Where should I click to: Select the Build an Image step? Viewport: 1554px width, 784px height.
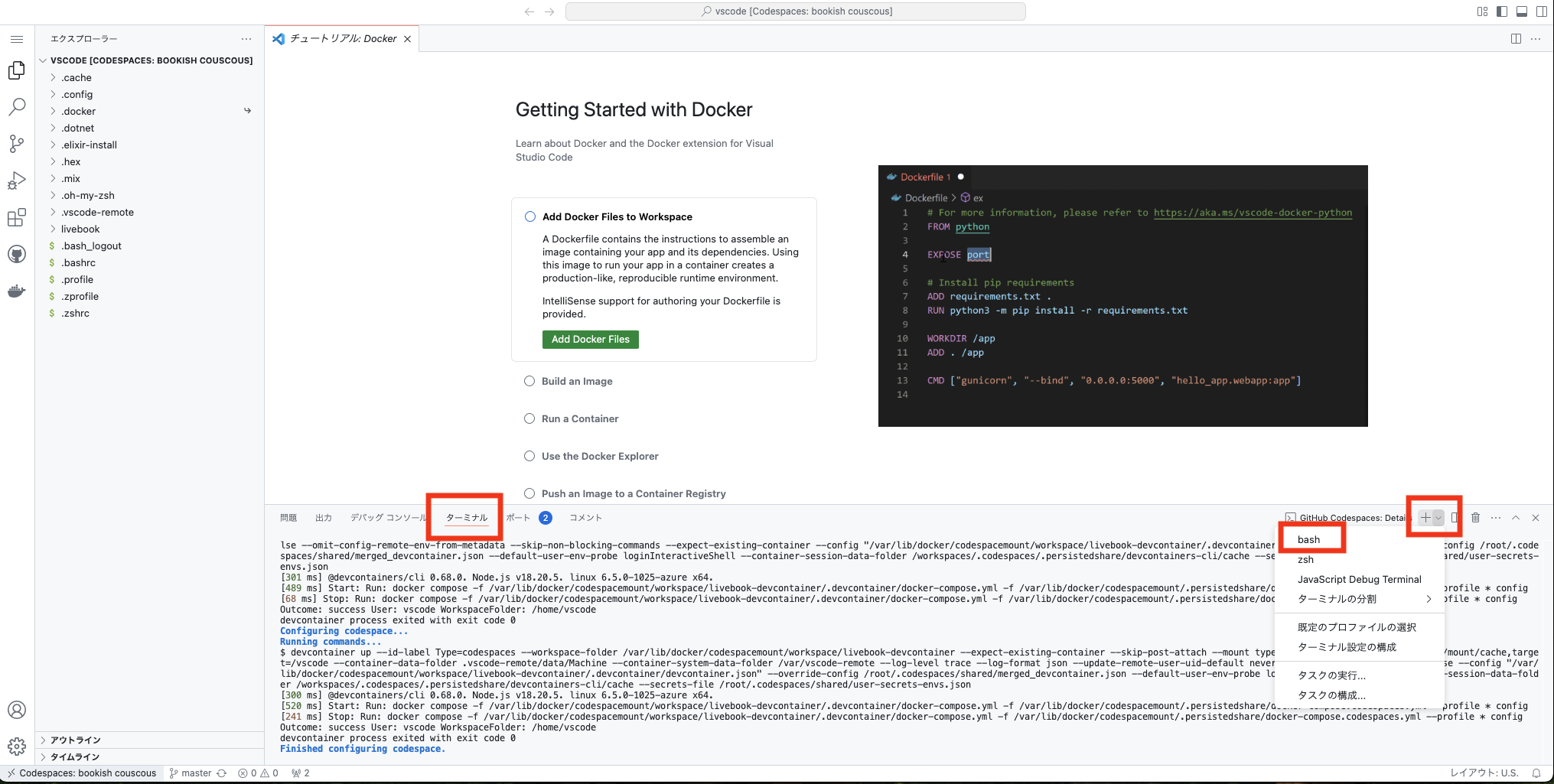point(577,382)
